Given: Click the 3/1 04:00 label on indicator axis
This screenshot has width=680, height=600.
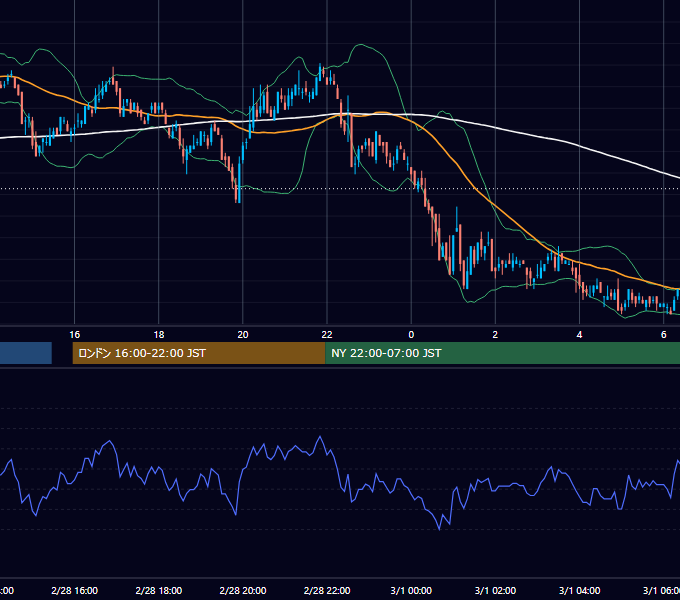Looking at the screenshot, I should [579, 590].
